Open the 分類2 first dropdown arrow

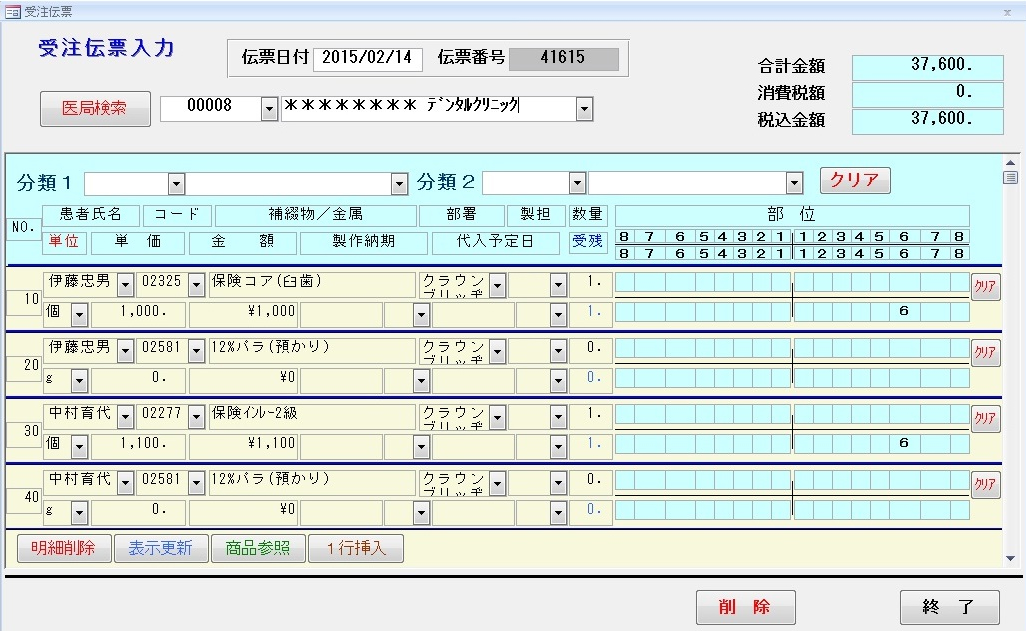tap(577, 183)
